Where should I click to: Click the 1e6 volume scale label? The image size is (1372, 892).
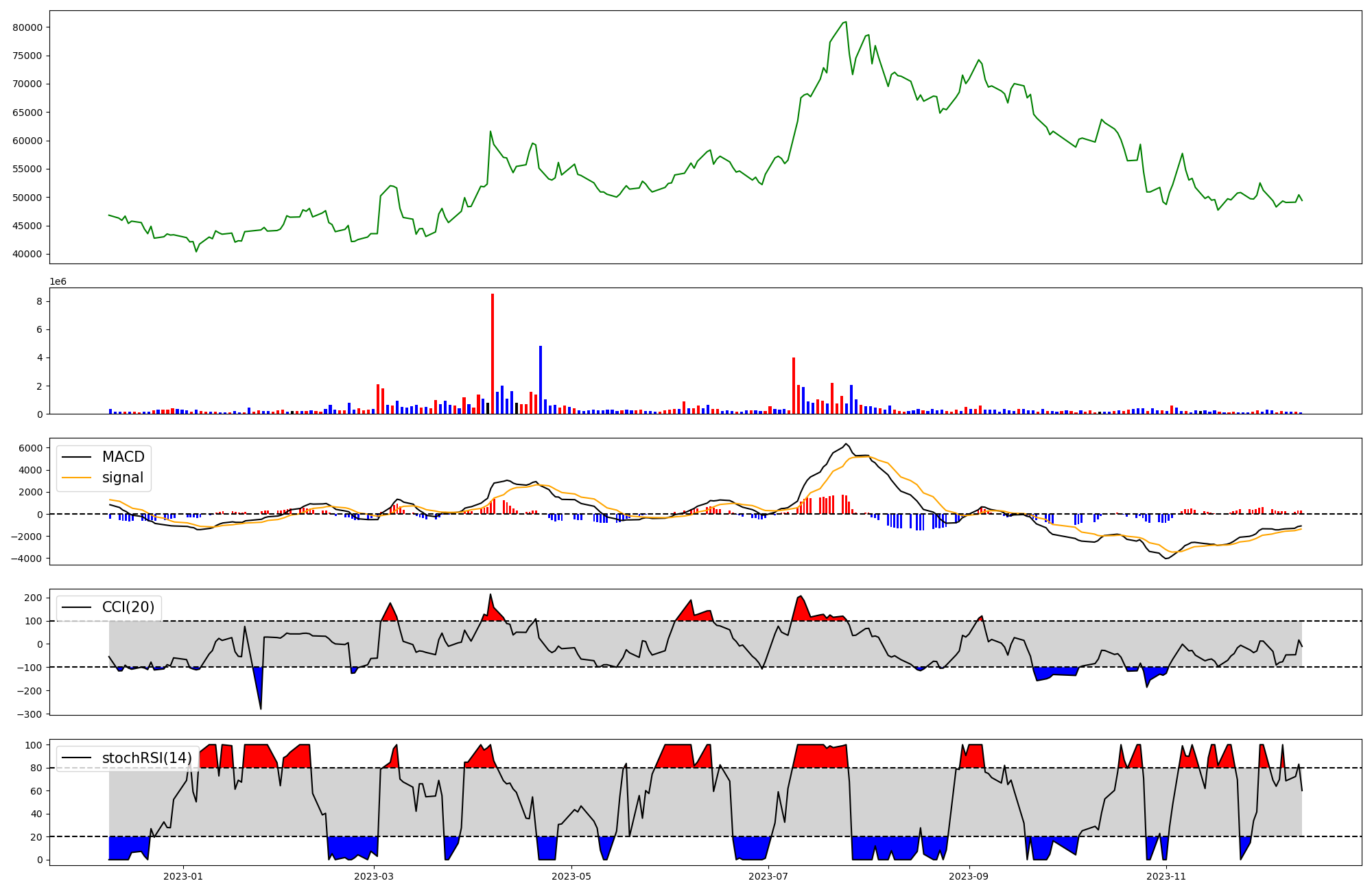pos(58,282)
